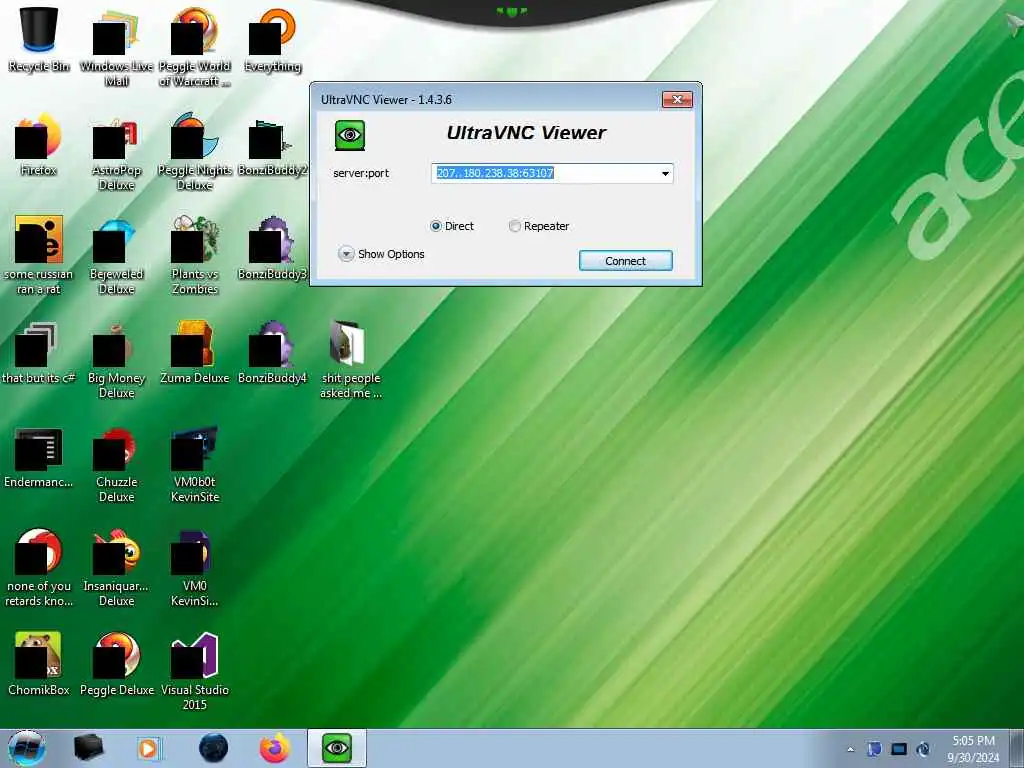Click the UltraVNC eye logo in dialog

coord(350,135)
